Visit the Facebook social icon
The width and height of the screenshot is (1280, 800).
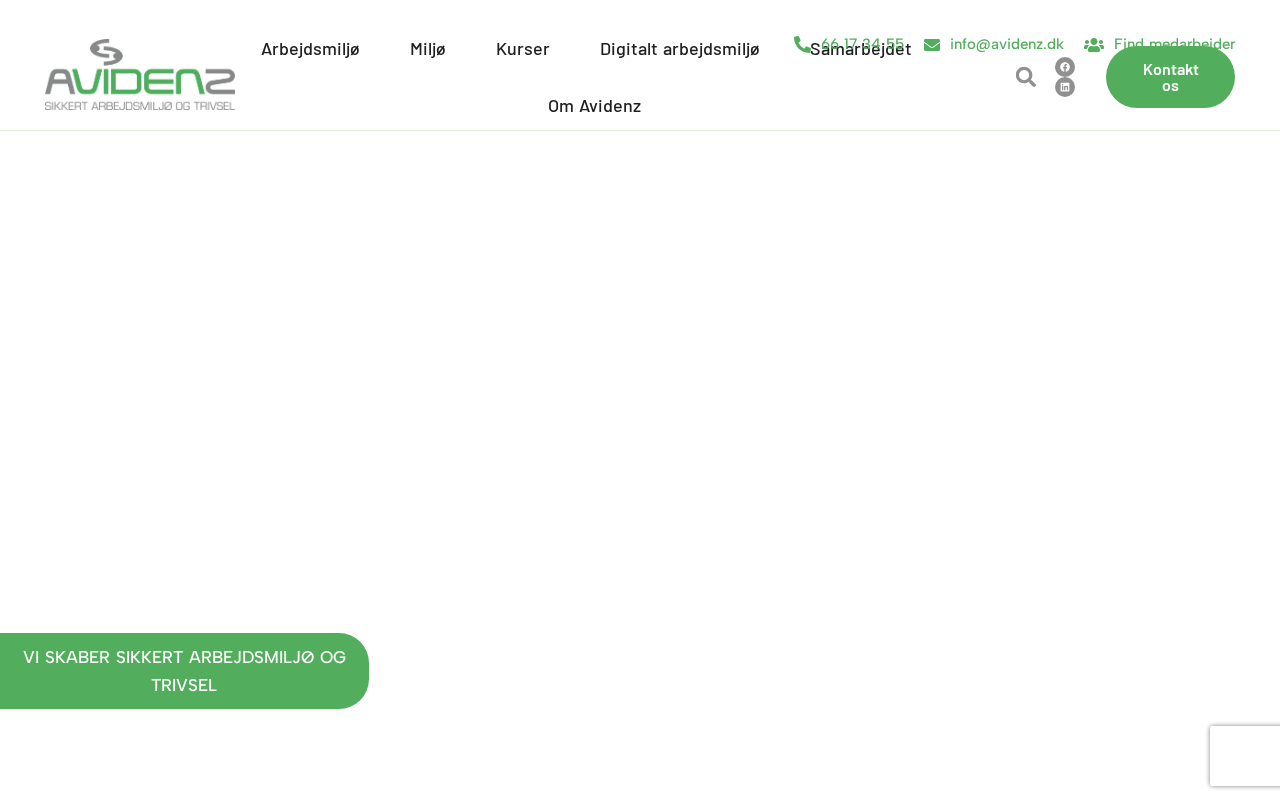coord(1065,67)
